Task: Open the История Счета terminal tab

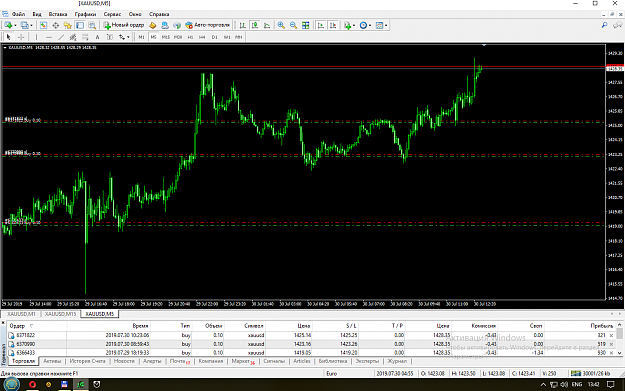Action: point(87,361)
